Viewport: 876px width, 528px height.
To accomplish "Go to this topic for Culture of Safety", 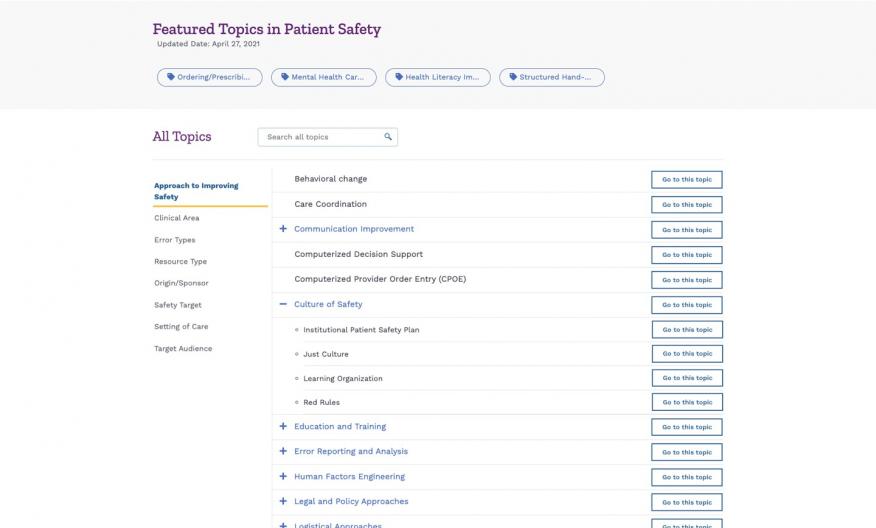I will [x=687, y=305].
